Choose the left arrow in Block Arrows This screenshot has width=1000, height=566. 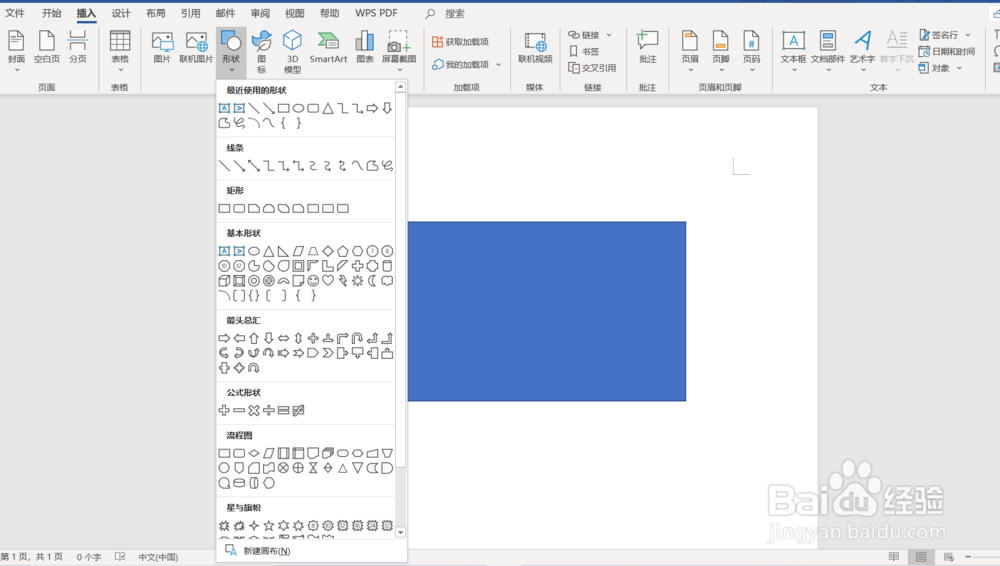coord(239,338)
